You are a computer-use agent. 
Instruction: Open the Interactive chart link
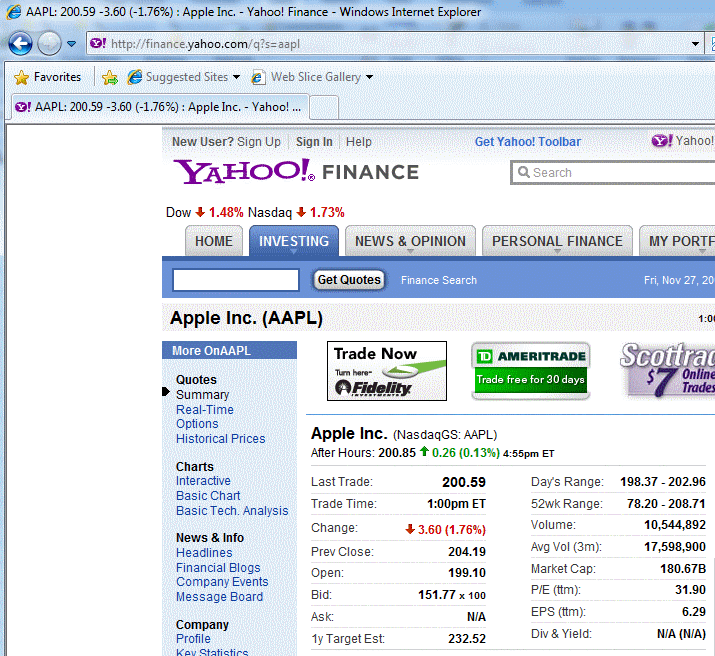pos(203,480)
